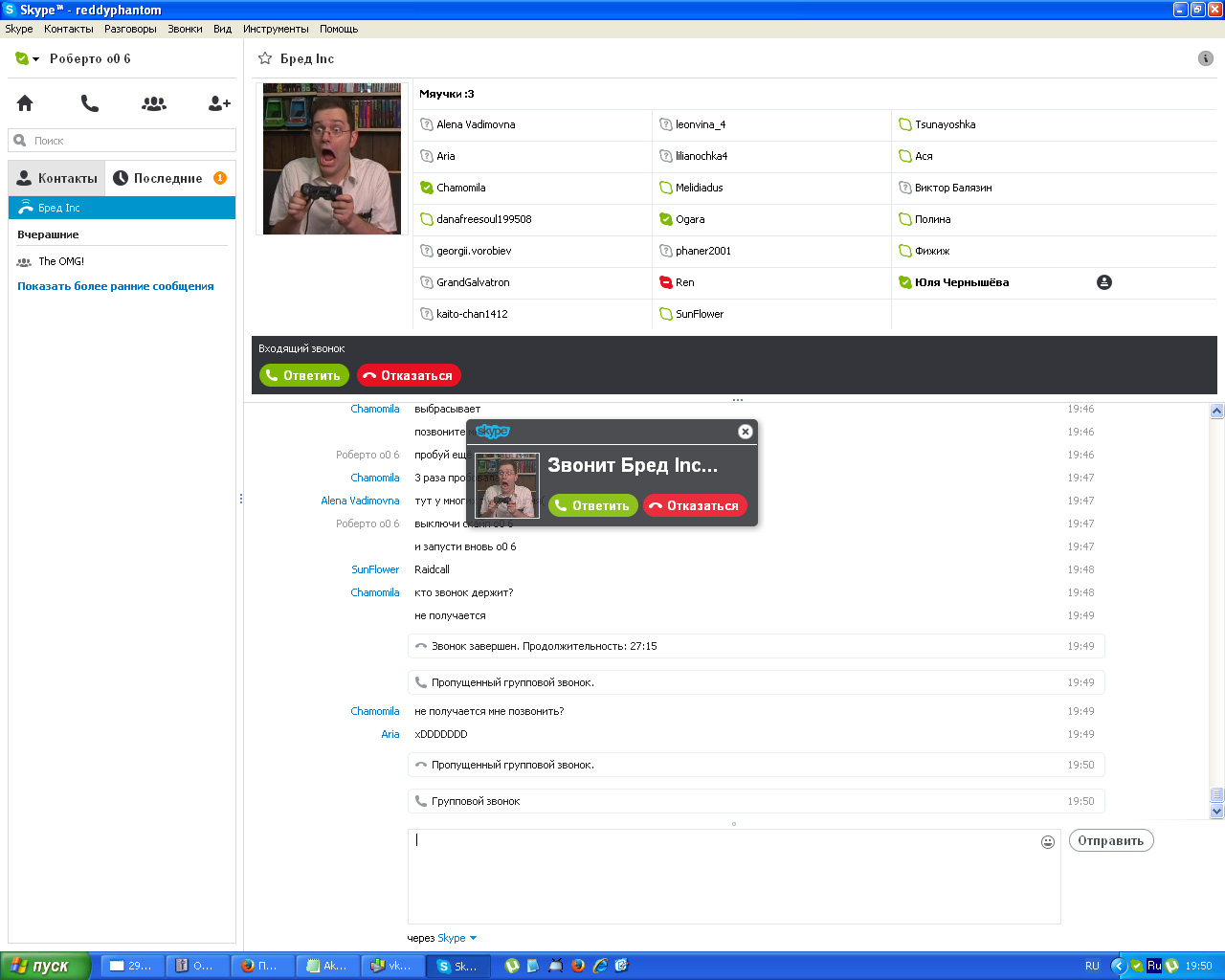Open The OMG! conversation in sidebar
1225x980 pixels.
[122, 261]
